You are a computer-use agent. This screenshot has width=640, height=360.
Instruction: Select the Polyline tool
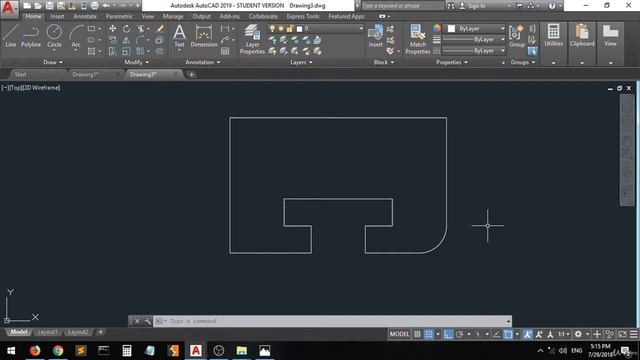pos(31,36)
